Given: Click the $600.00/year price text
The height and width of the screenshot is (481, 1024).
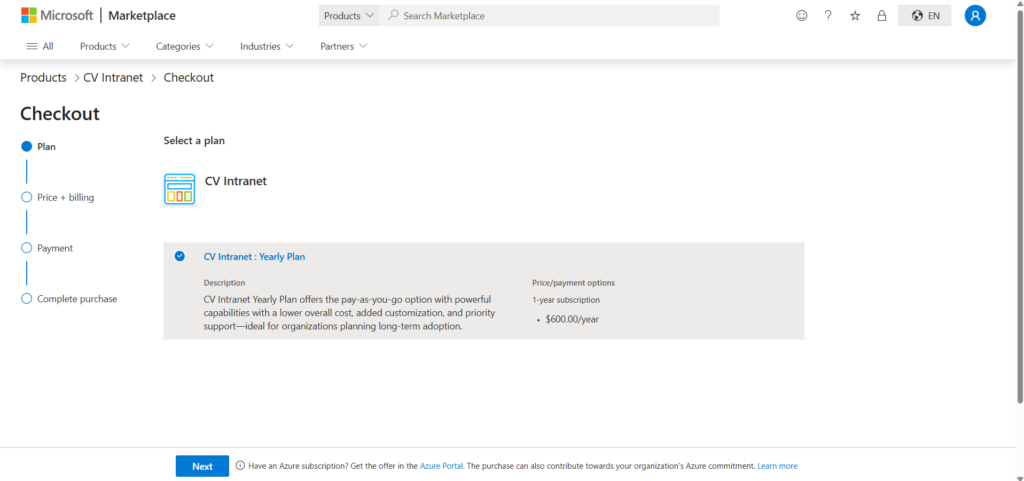Looking at the screenshot, I should (x=572, y=320).
